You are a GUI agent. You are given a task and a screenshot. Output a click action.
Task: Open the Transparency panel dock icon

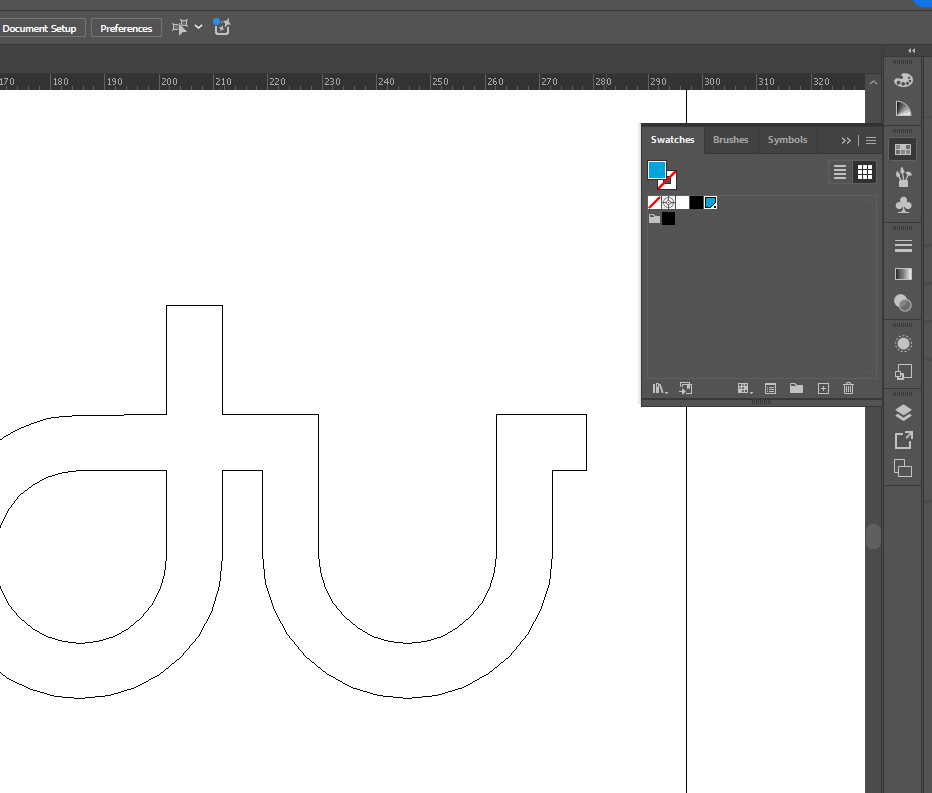pos(903,303)
